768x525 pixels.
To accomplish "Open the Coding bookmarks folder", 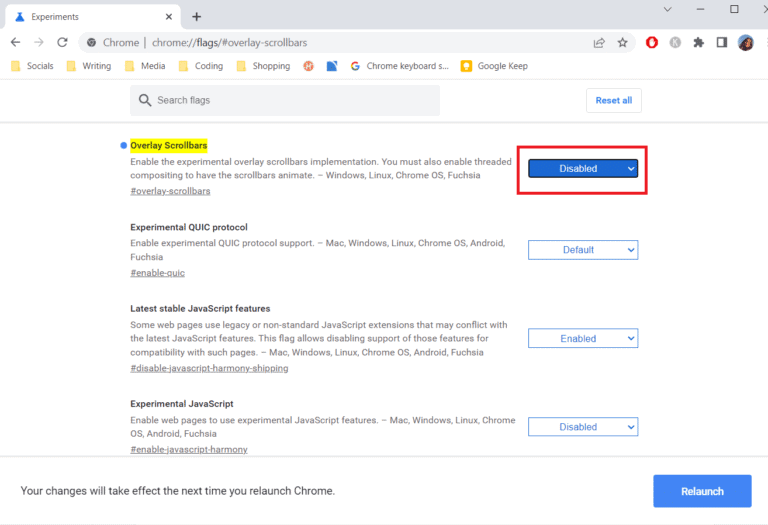I will (x=201, y=66).
